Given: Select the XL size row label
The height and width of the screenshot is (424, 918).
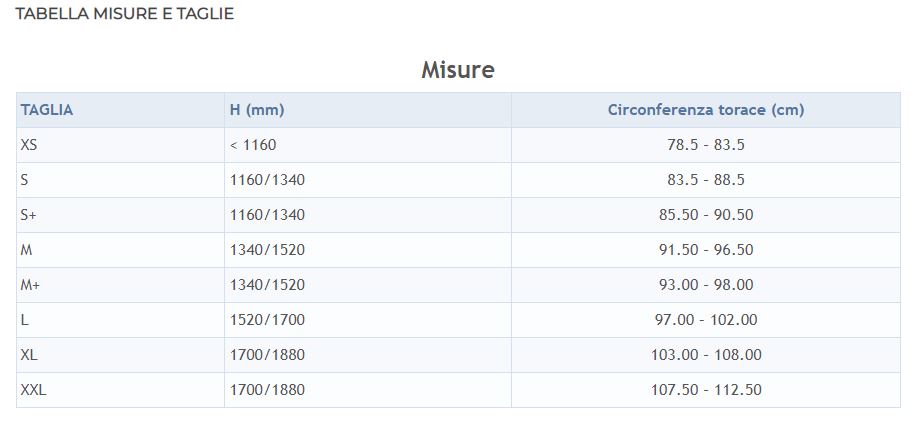Looking at the screenshot, I should point(29,355).
